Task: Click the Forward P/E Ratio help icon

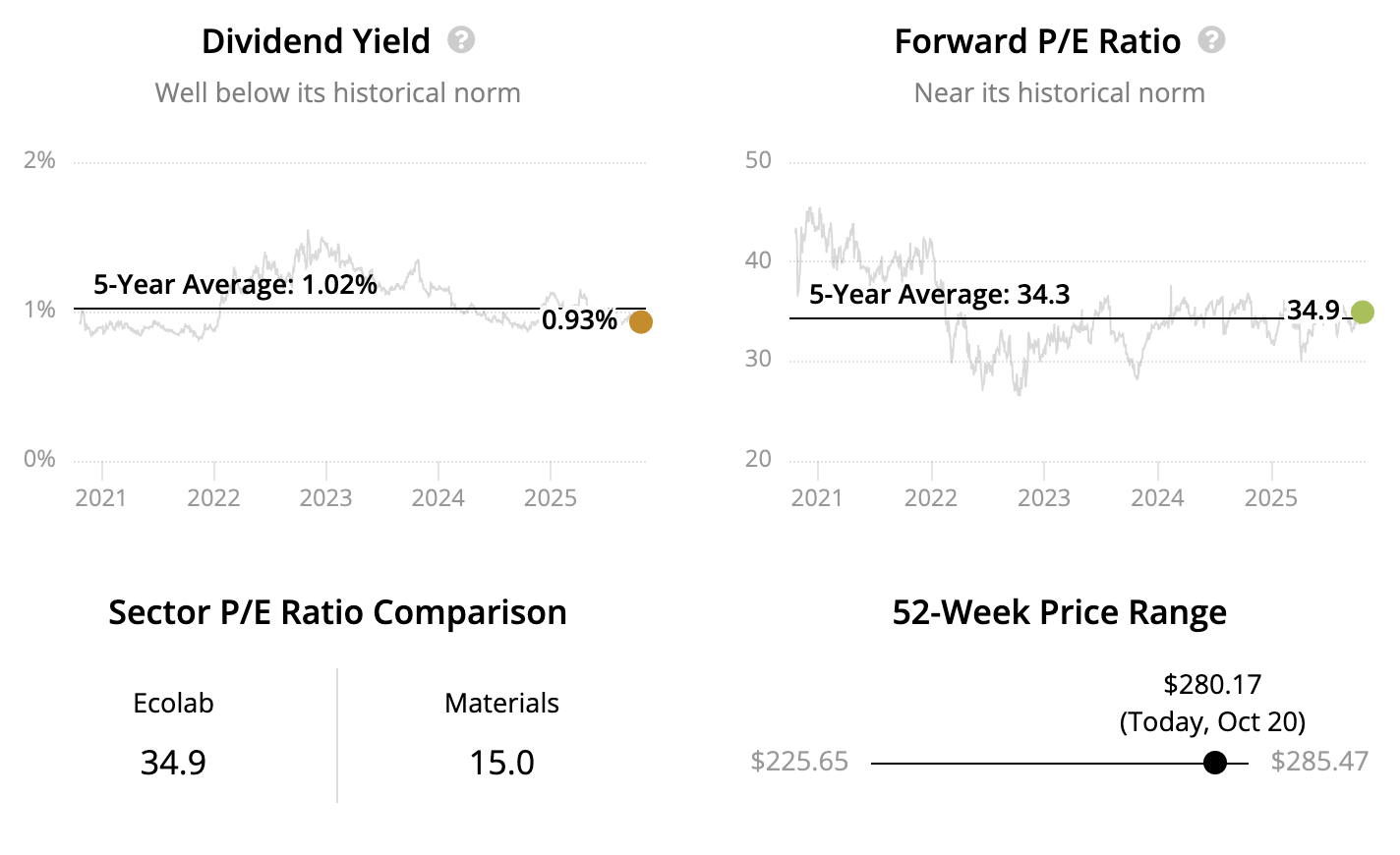Action: click(1211, 40)
